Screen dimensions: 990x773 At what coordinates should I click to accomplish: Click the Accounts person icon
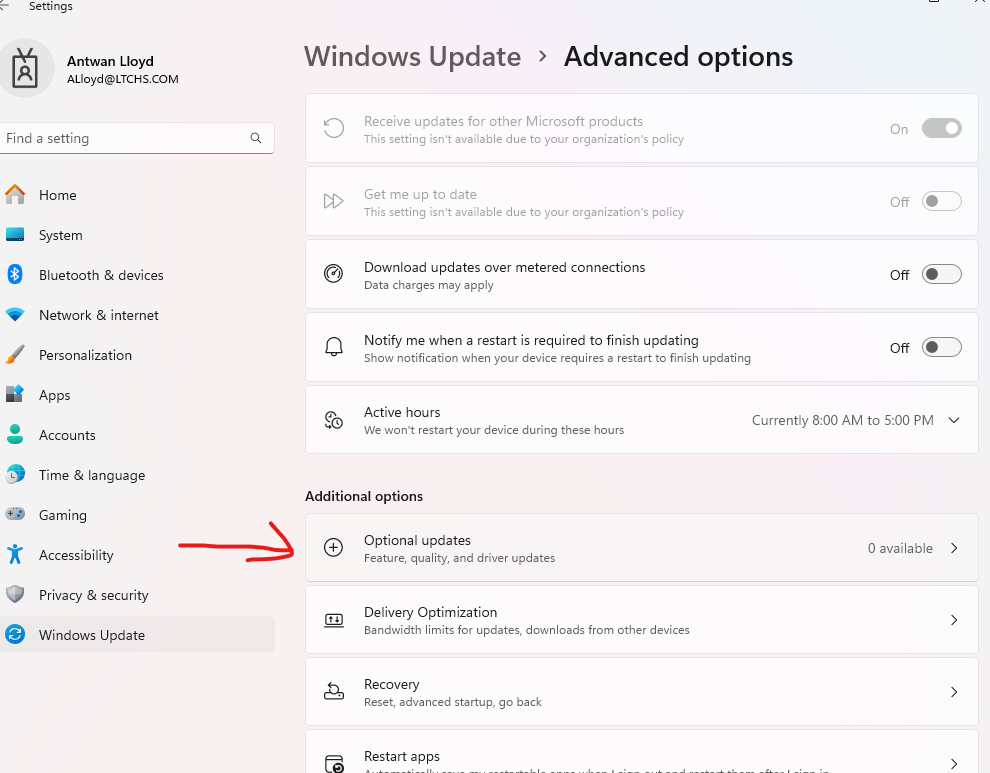[x=15, y=434]
